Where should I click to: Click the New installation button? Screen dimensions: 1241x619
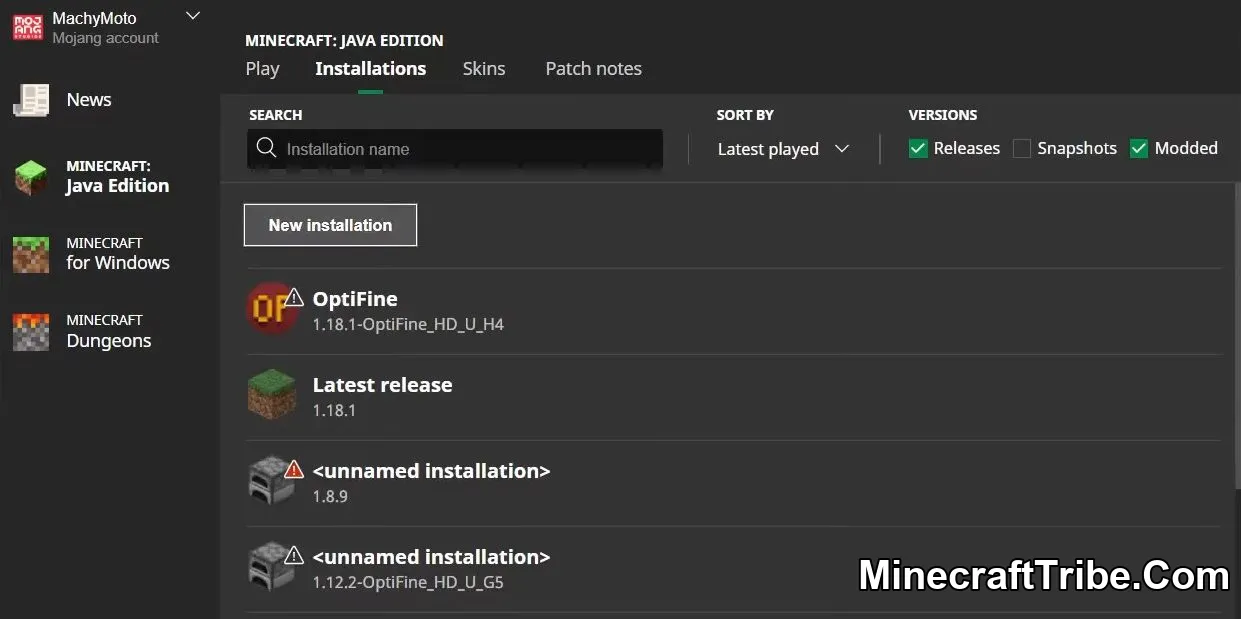[330, 225]
